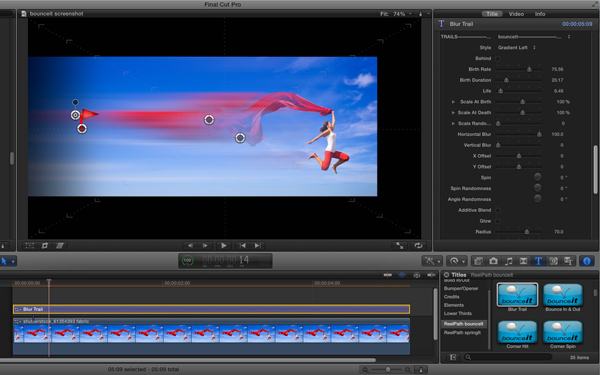Open the Transitions browser icon
Screen dimensions: 600x375
coord(523,261)
